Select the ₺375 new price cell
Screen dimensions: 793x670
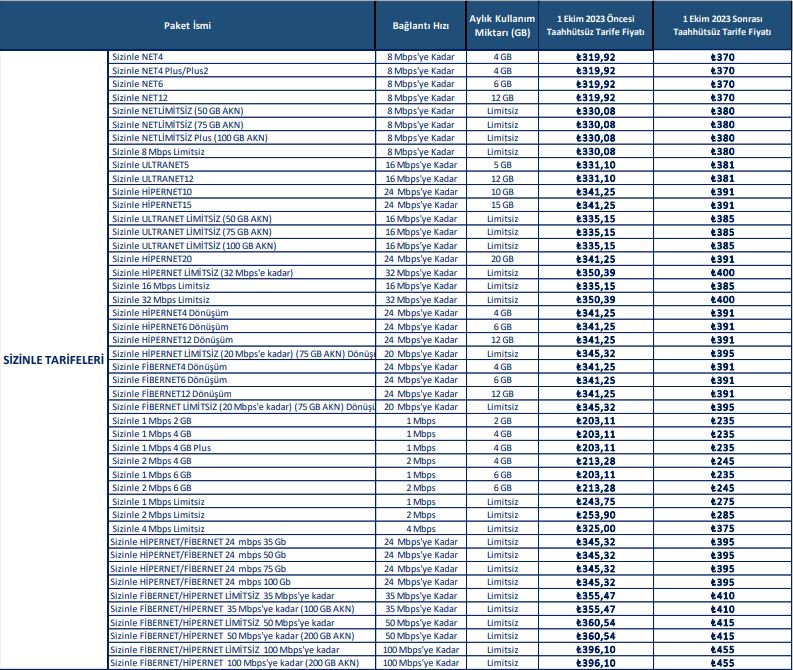pos(725,528)
